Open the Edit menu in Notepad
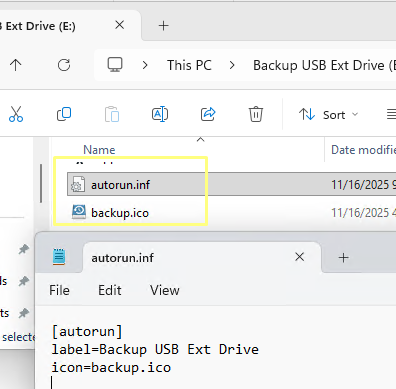Viewport: 396px width, 389px height. [x=109, y=290]
